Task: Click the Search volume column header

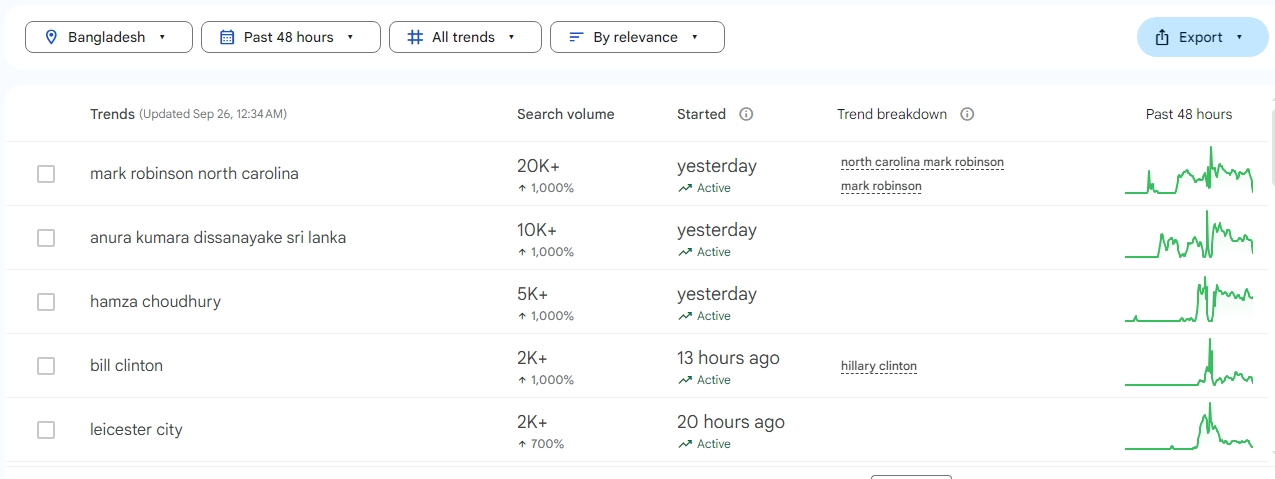Action: [x=566, y=114]
